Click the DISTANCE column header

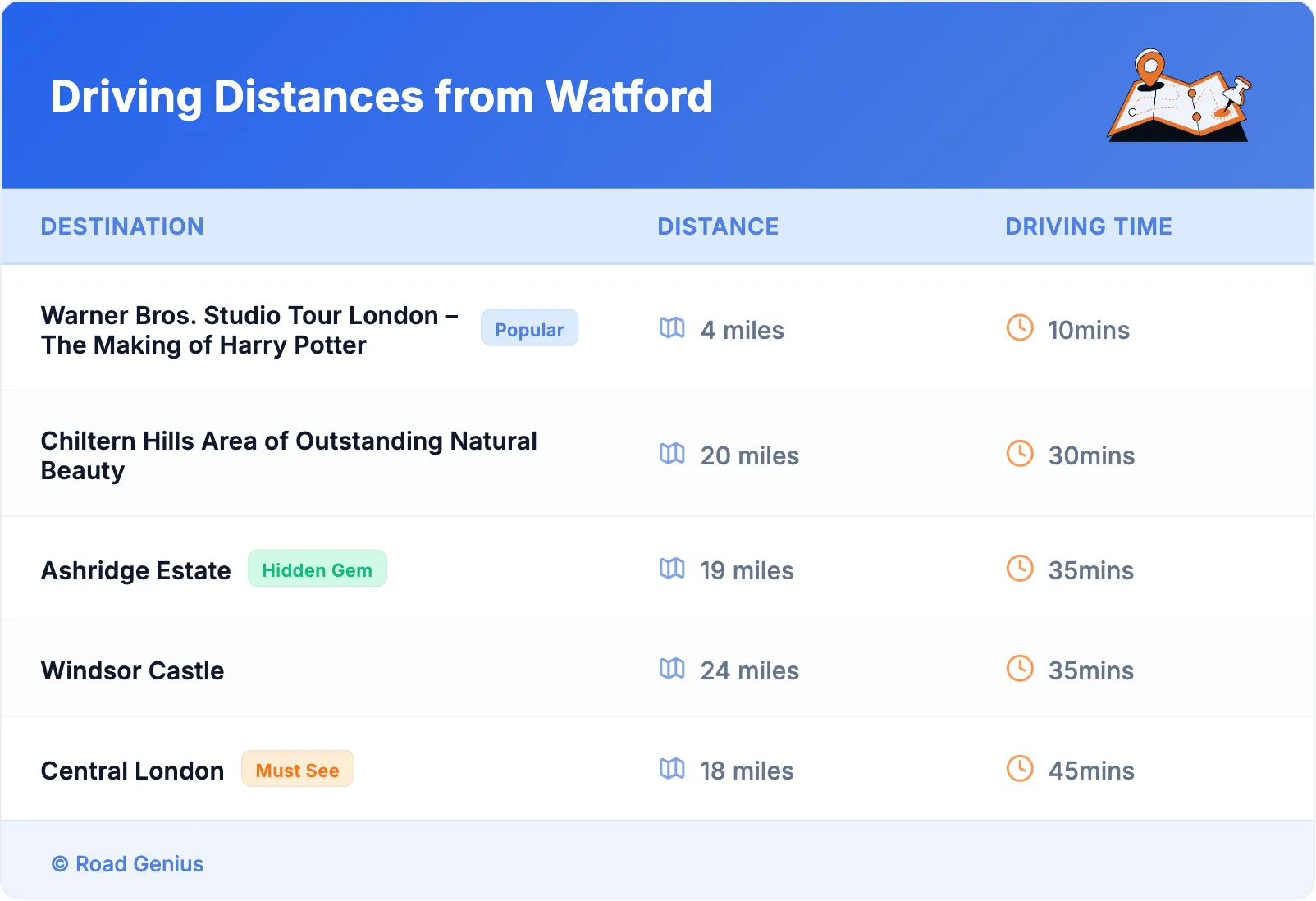tap(718, 226)
